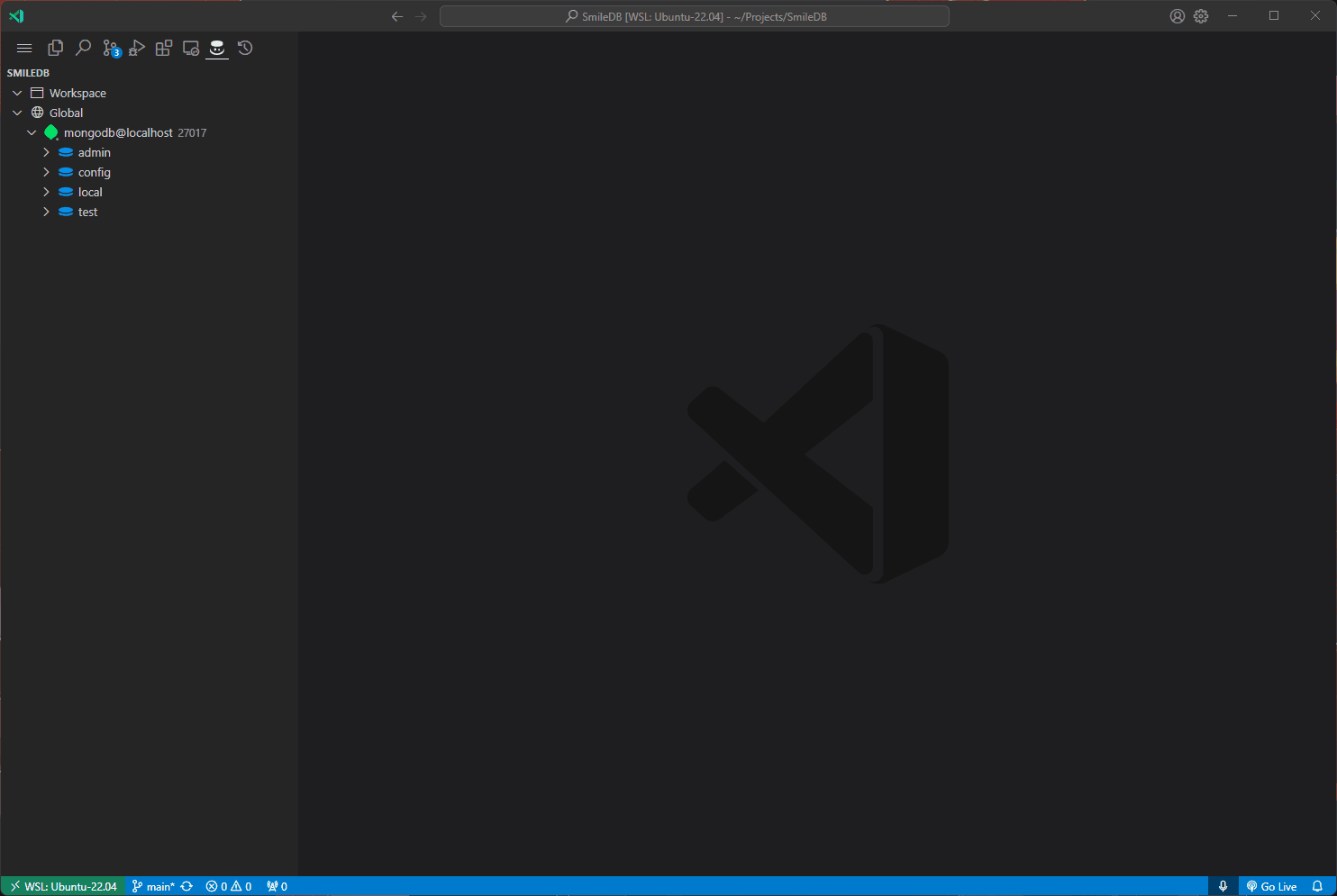Screen dimensions: 1337x896
Task: Close the VS Code window
Action: (1315, 16)
